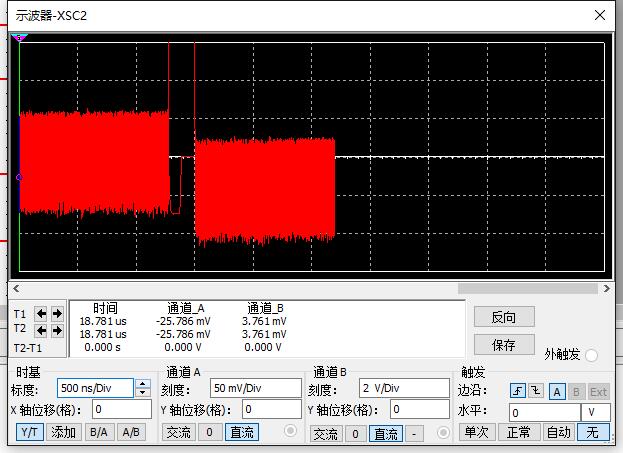
Task: Set trigger mode to 正常 (Normal)
Action: (x=519, y=432)
